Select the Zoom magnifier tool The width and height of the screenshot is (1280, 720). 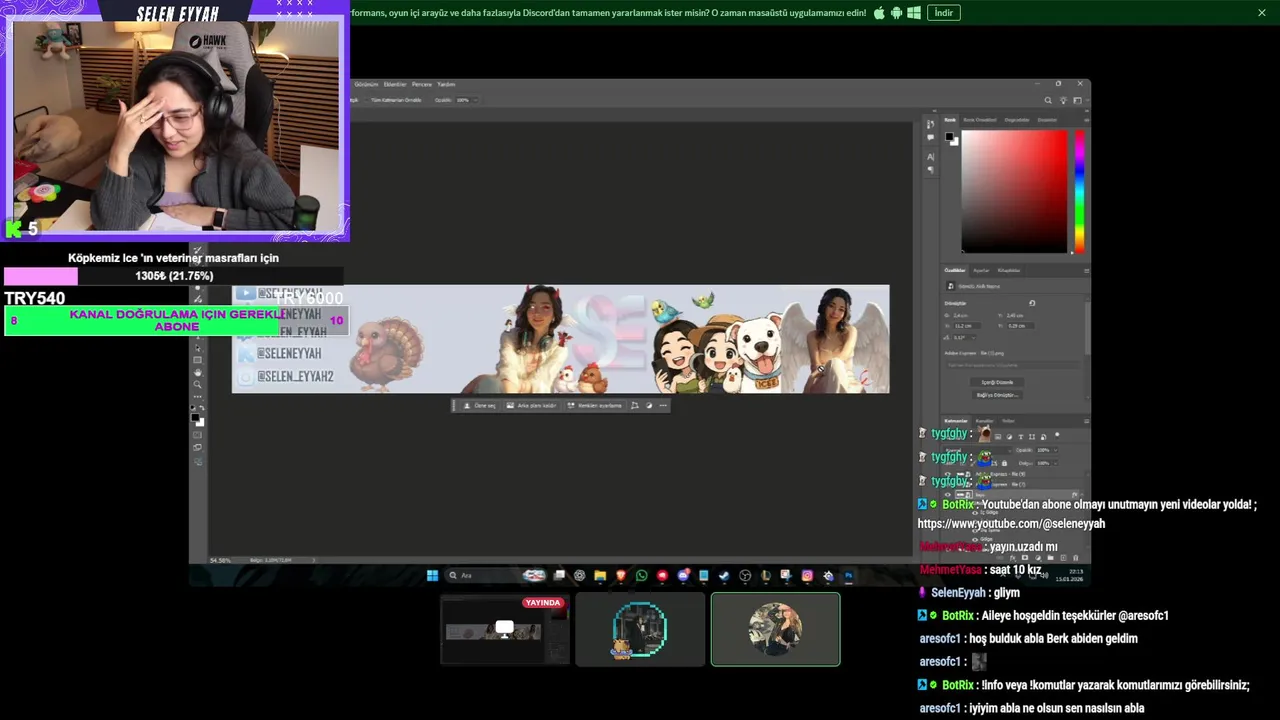[x=197, y=384]
